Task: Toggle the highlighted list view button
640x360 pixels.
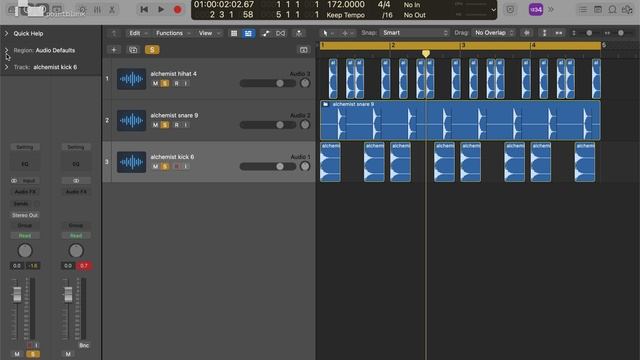Action: point(248,33)
